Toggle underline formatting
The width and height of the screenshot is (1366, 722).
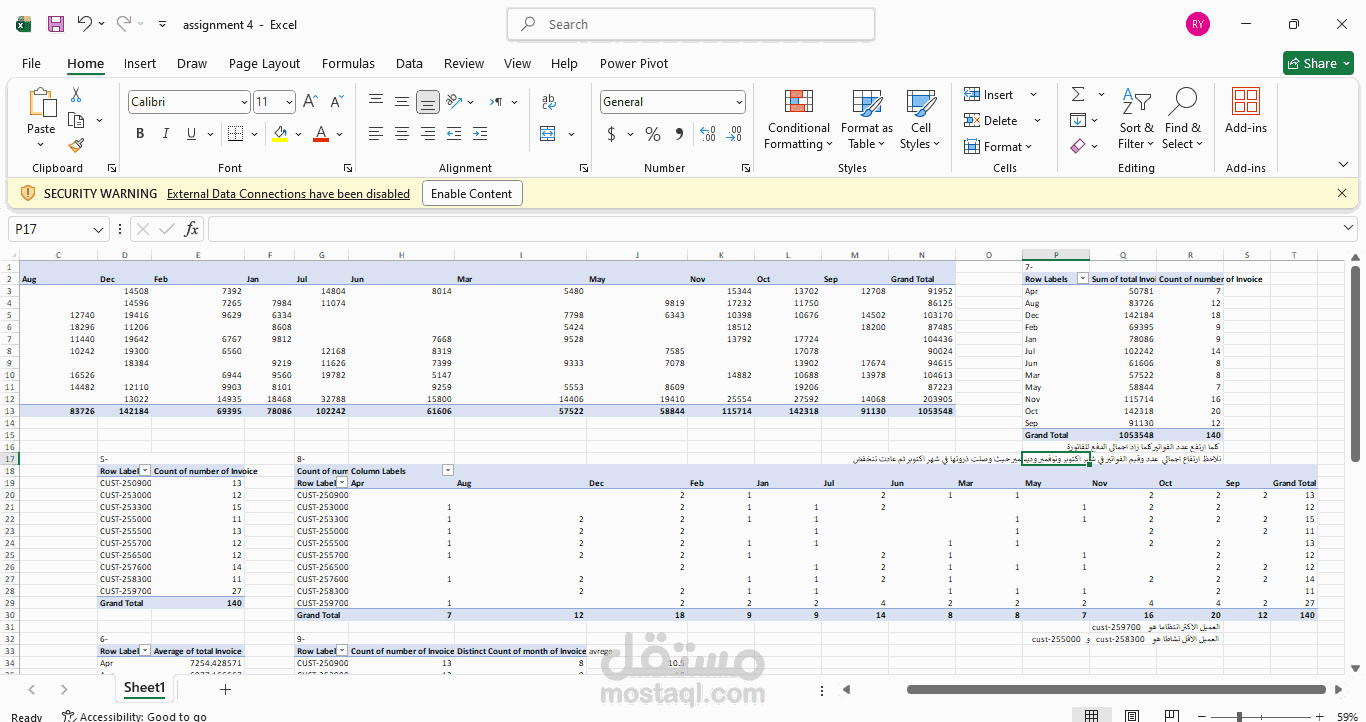point(189,133)
